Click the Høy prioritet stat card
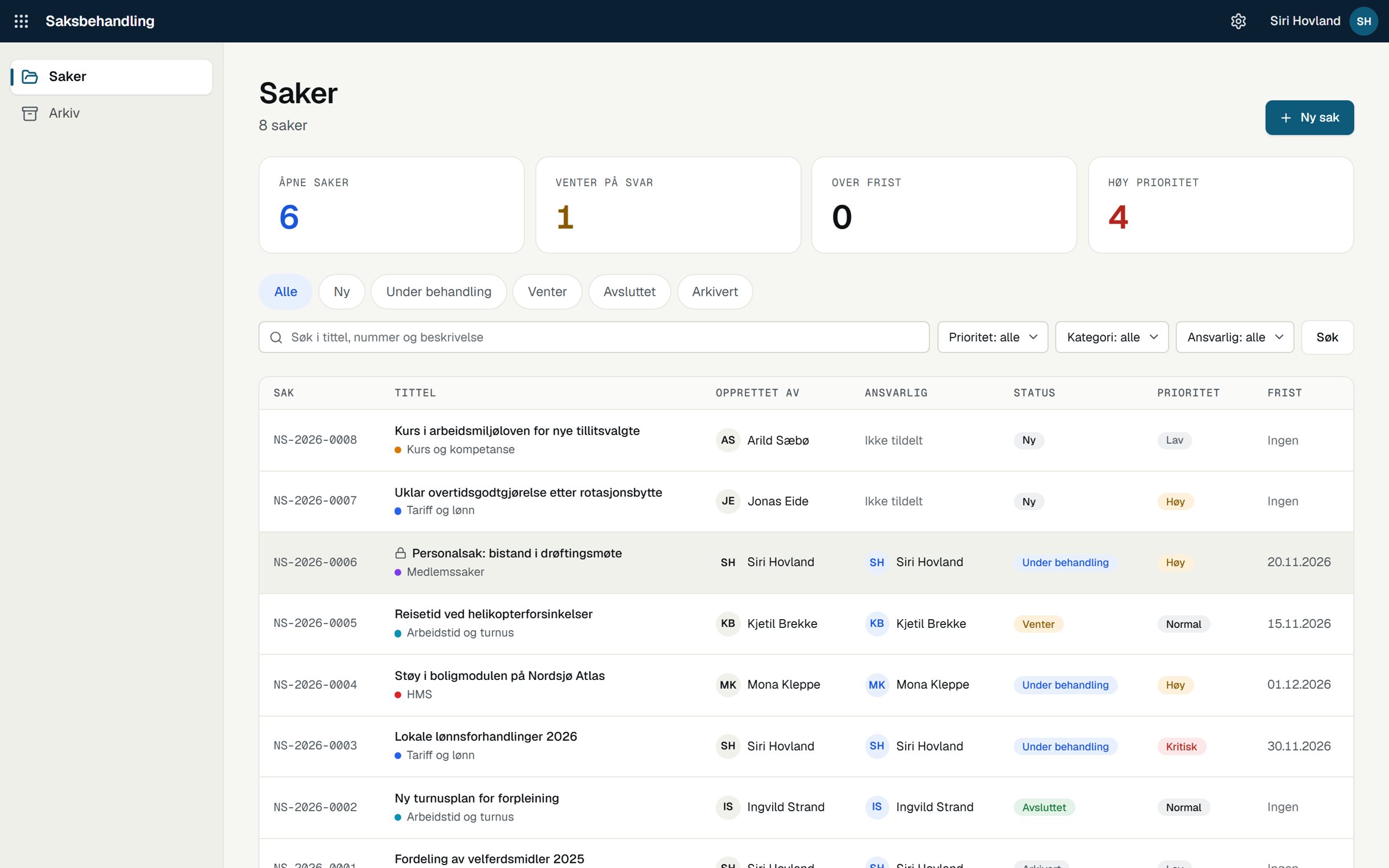The width and height of the screenshot is (1389, 868). click(x=1221, y=205)
